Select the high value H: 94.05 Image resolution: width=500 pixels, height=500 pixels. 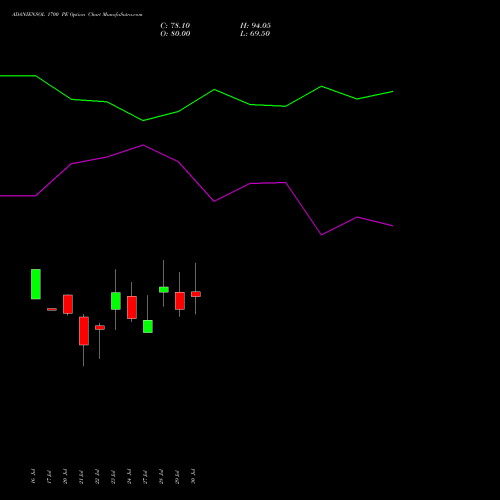tap(255, 26)
